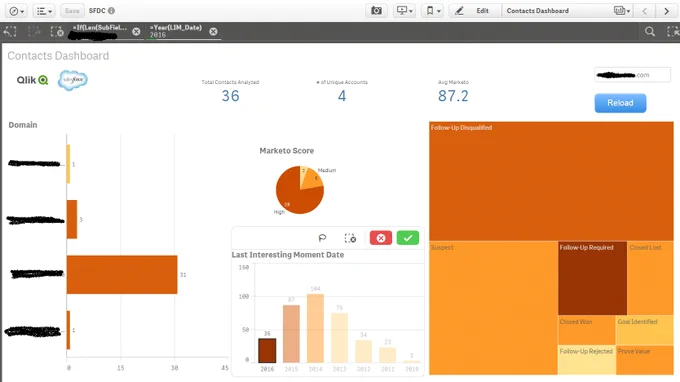Open the Year(LIM_Date) 2016 selection
This screenshot has width=680, height=382.
coord(176,32)
